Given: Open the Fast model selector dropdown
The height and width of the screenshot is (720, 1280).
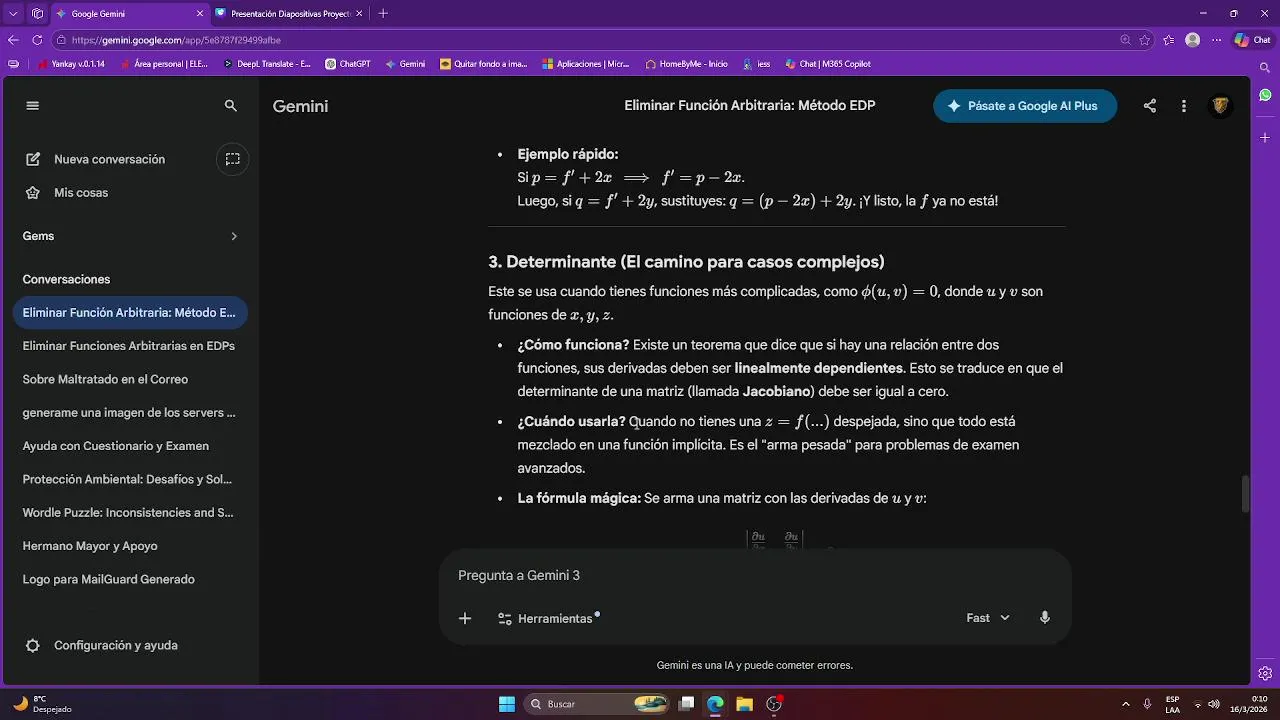Looking at the screenshot, I should [x=988, y=618].
